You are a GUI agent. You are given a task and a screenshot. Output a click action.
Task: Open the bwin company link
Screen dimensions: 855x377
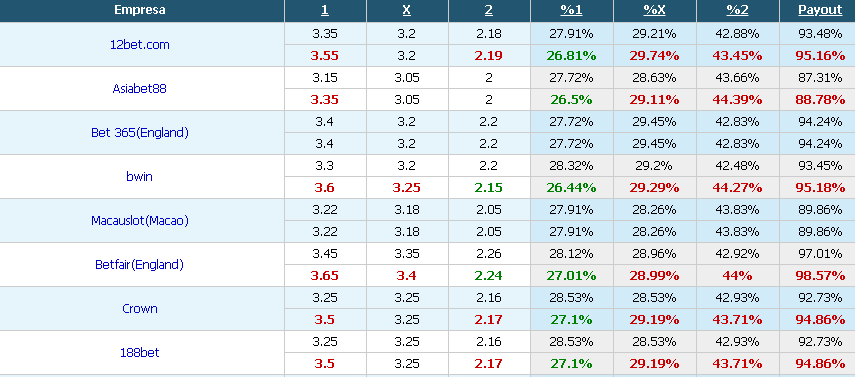[140, 176]
